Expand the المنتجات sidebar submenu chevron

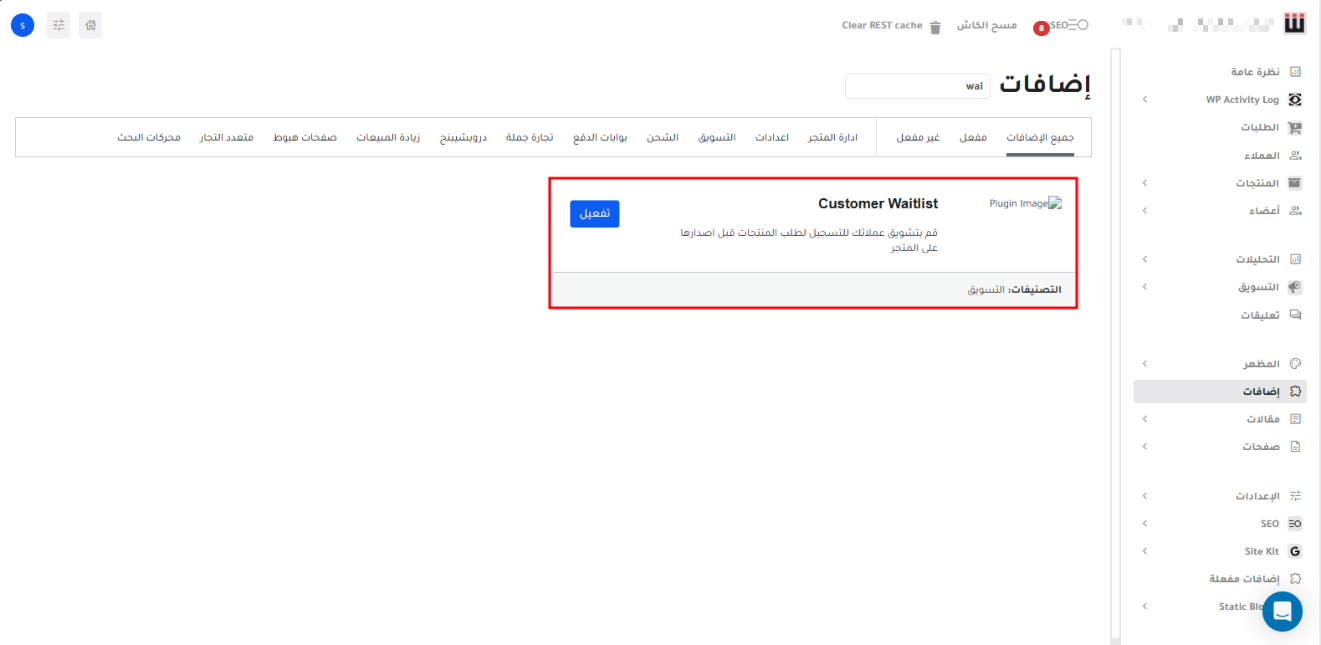coord(1144,183)
